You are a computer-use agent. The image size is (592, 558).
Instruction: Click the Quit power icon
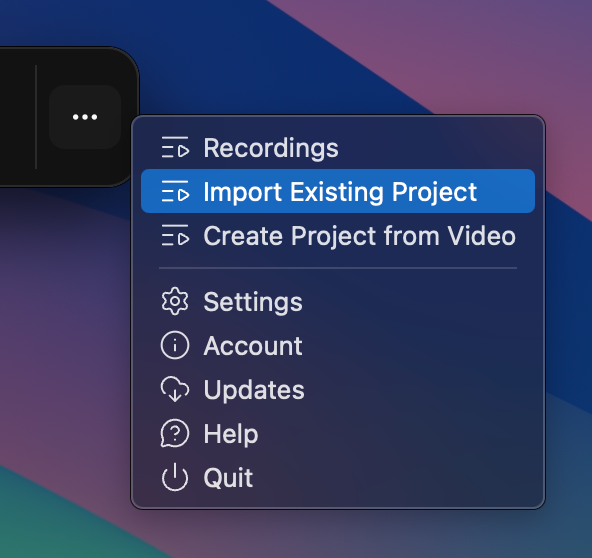point(175,477)
